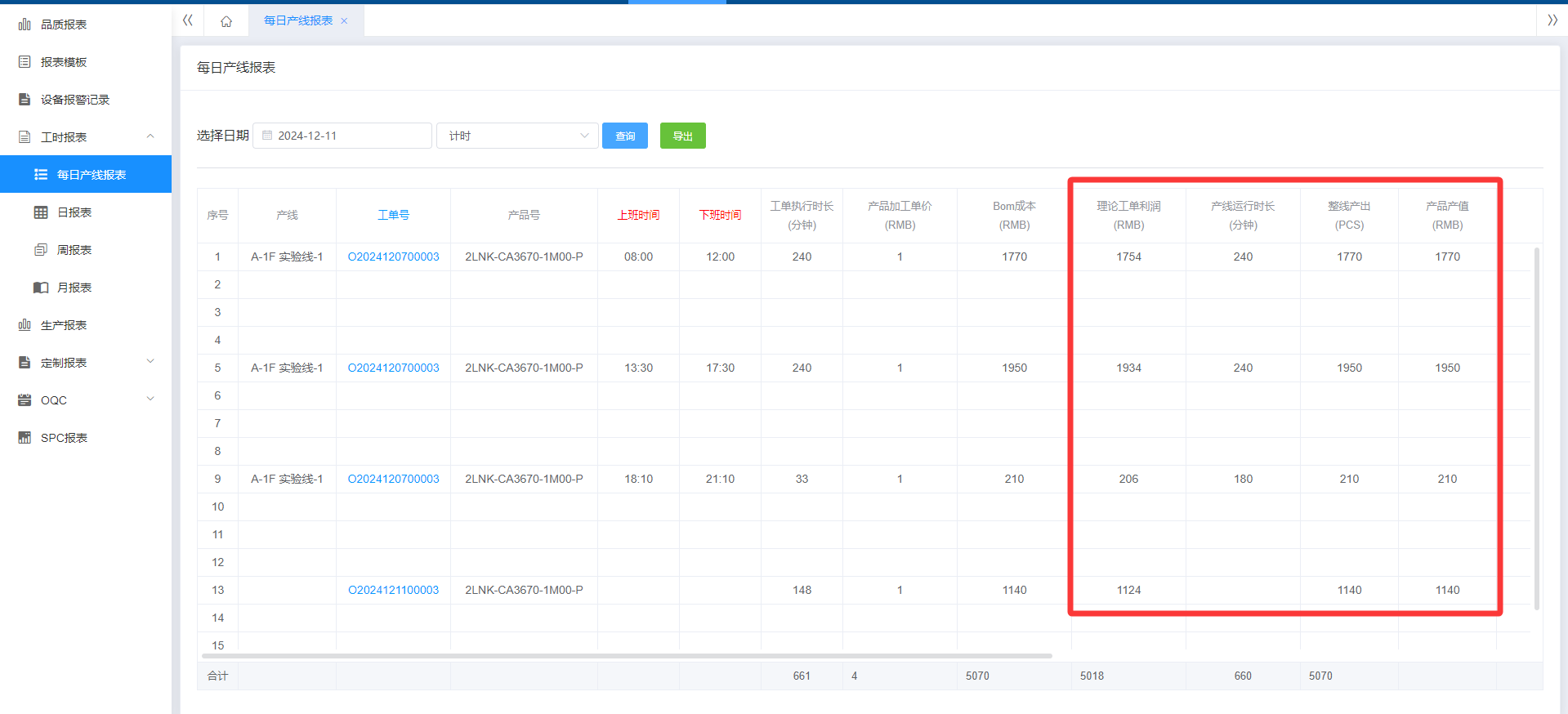The width and height of the screenshot is (1568, 714).
Task: Expand the 定制报表 submenu
Action: coord(150,362)
